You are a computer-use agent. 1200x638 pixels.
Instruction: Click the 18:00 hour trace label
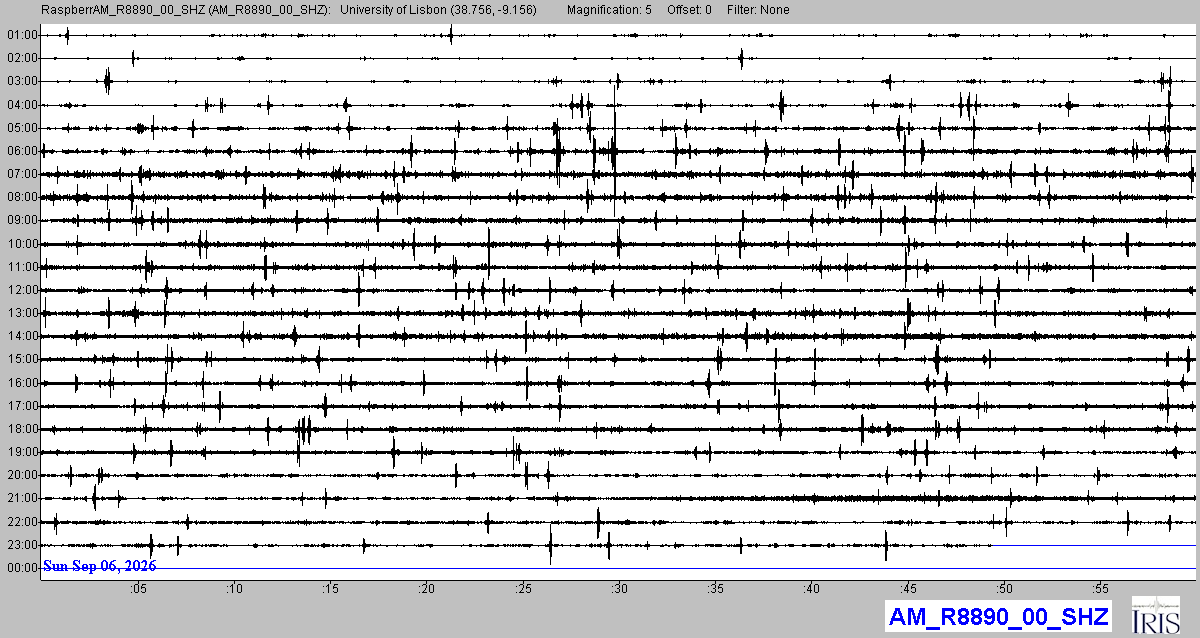click(22, 429)
